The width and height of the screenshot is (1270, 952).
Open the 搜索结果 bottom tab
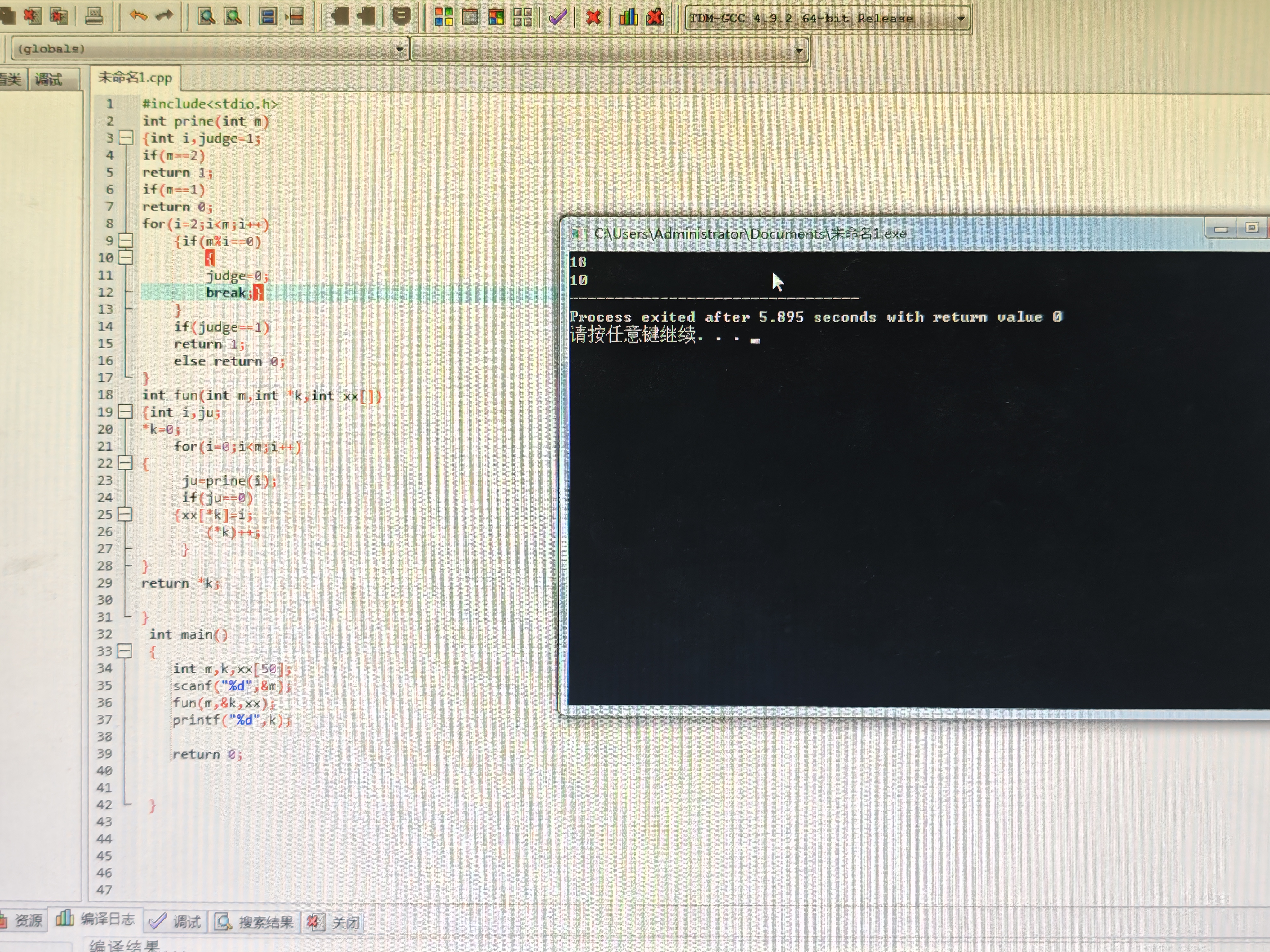pos(254,922)
